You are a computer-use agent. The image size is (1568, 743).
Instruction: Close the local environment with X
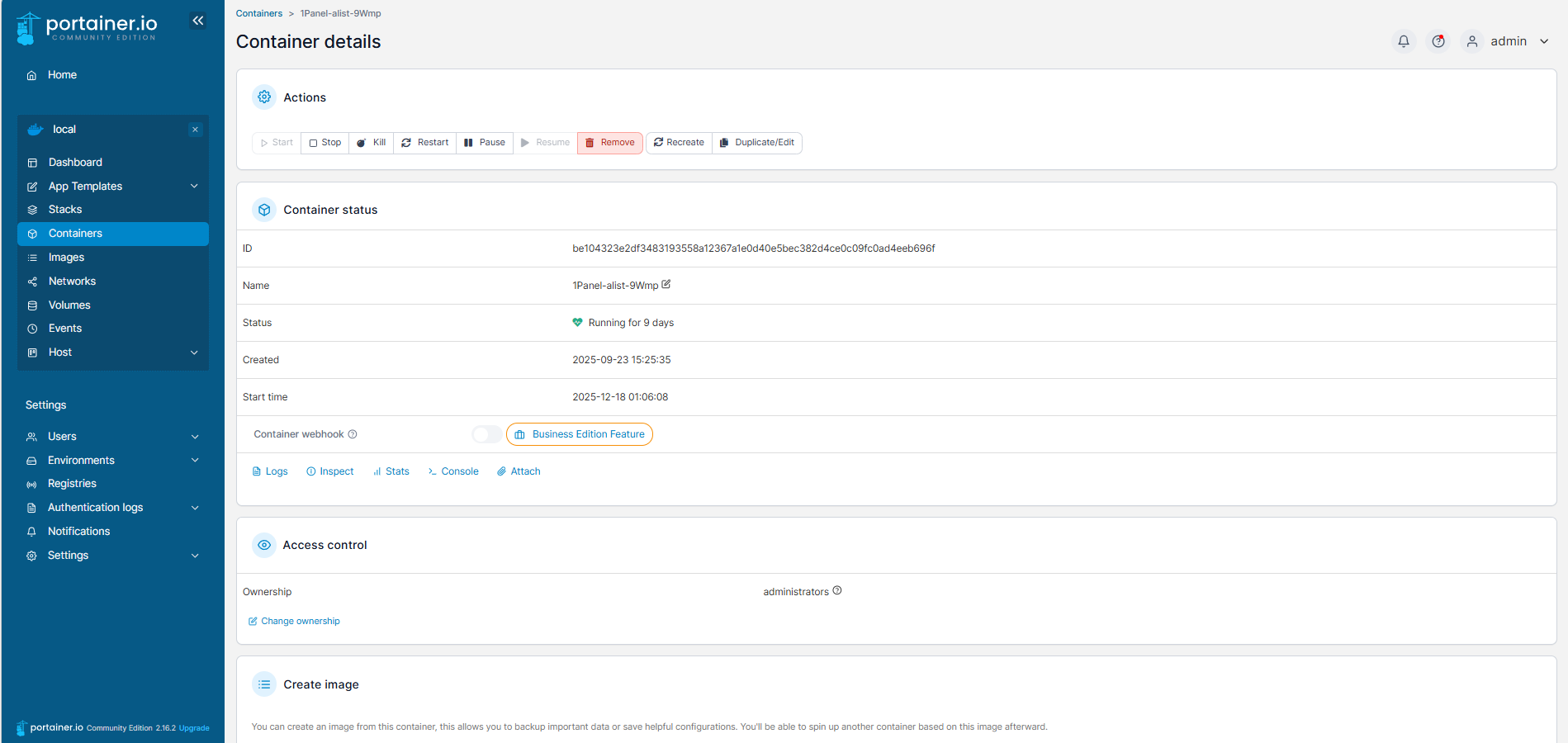click(x=195, y=130)
